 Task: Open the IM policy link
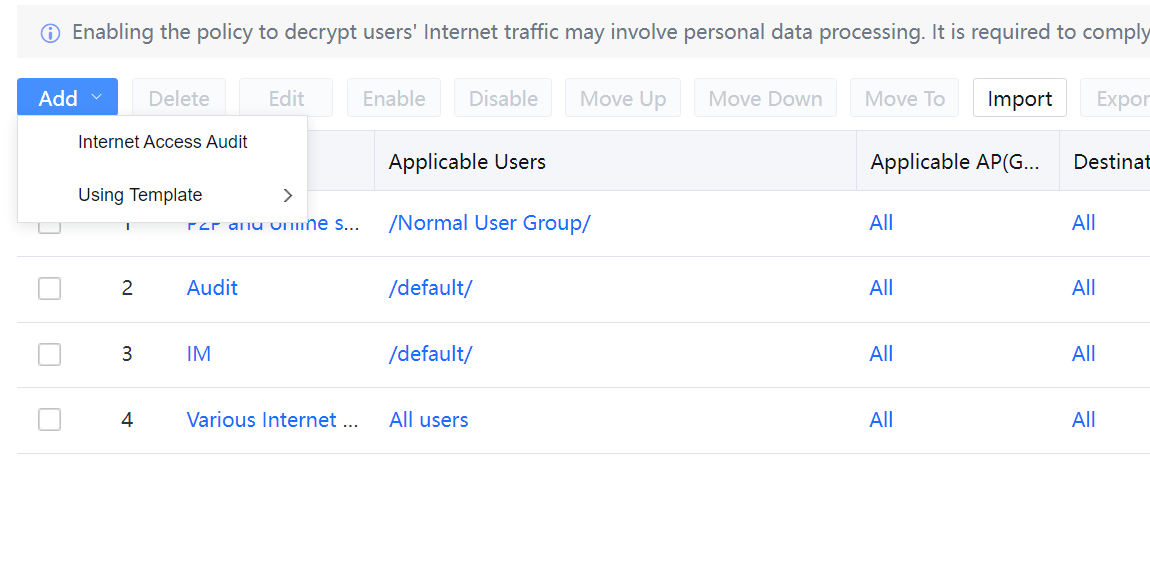[199, 354]
